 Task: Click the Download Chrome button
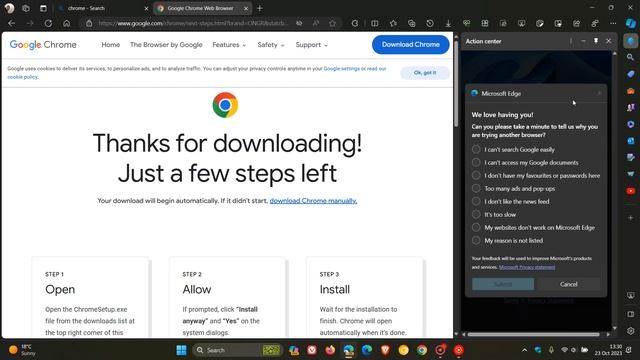coord(411,44)
